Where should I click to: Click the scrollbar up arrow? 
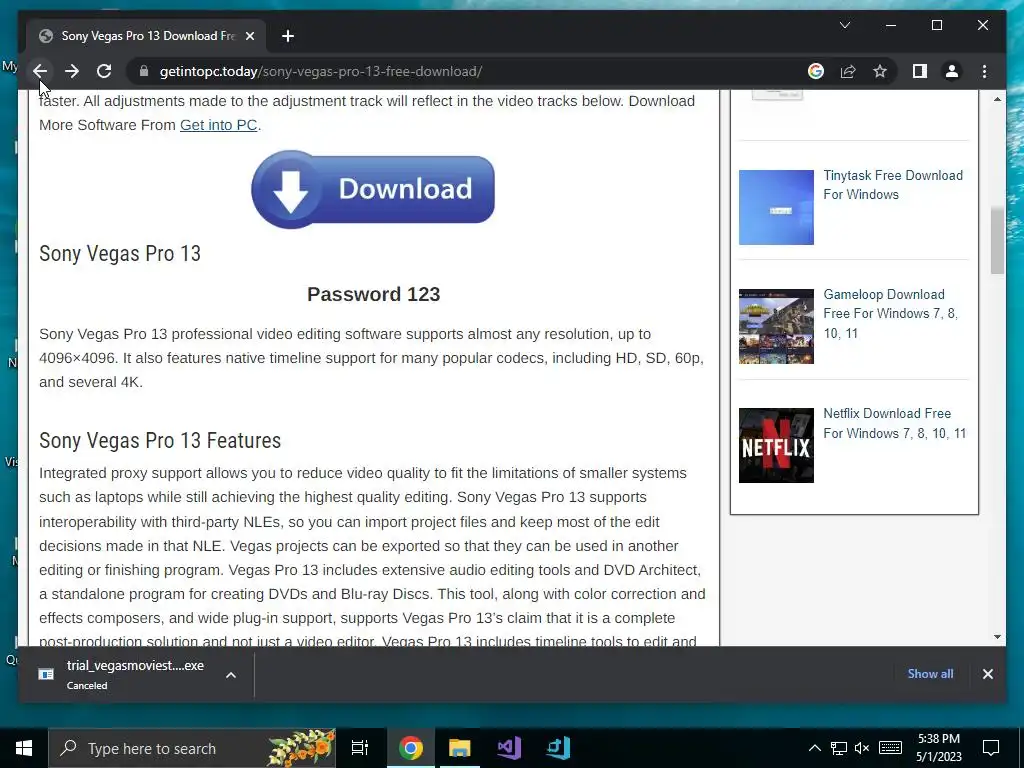pos(997,99)
